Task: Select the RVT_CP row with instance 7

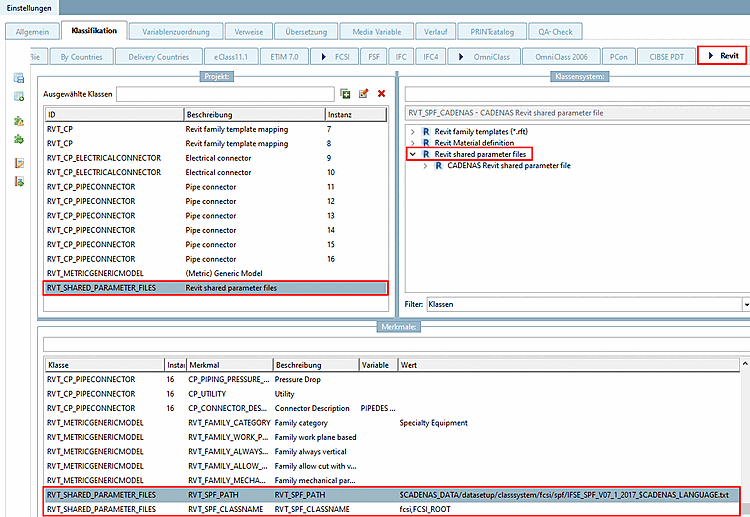Action: click(216, 129)
